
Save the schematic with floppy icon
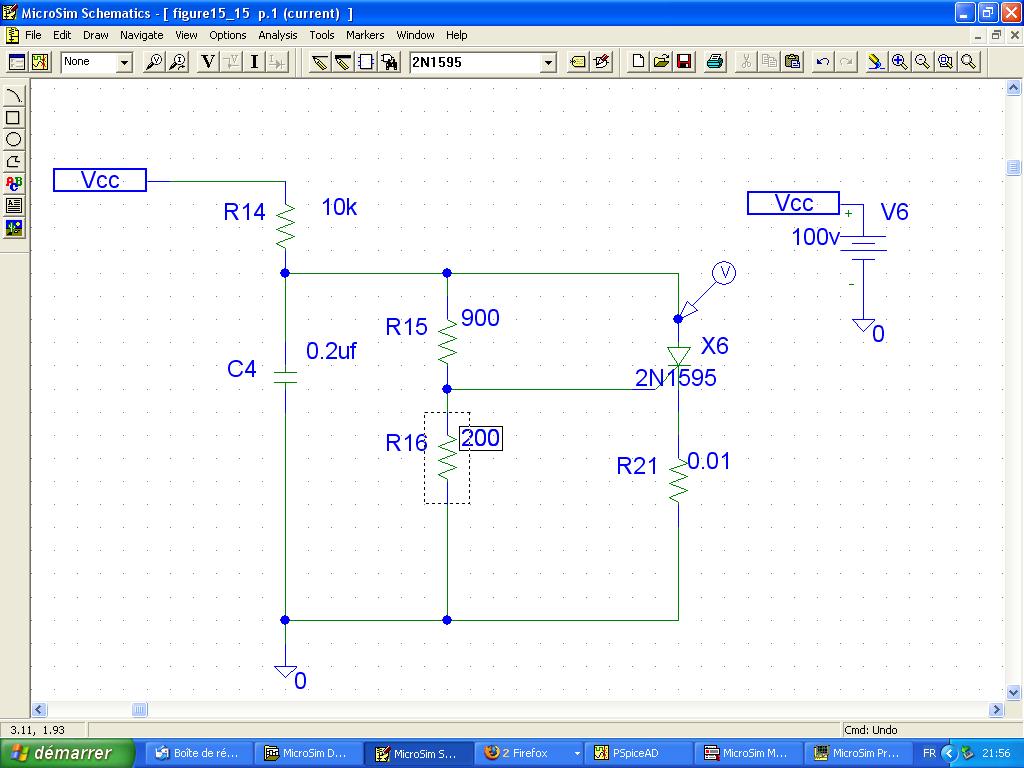684,62
